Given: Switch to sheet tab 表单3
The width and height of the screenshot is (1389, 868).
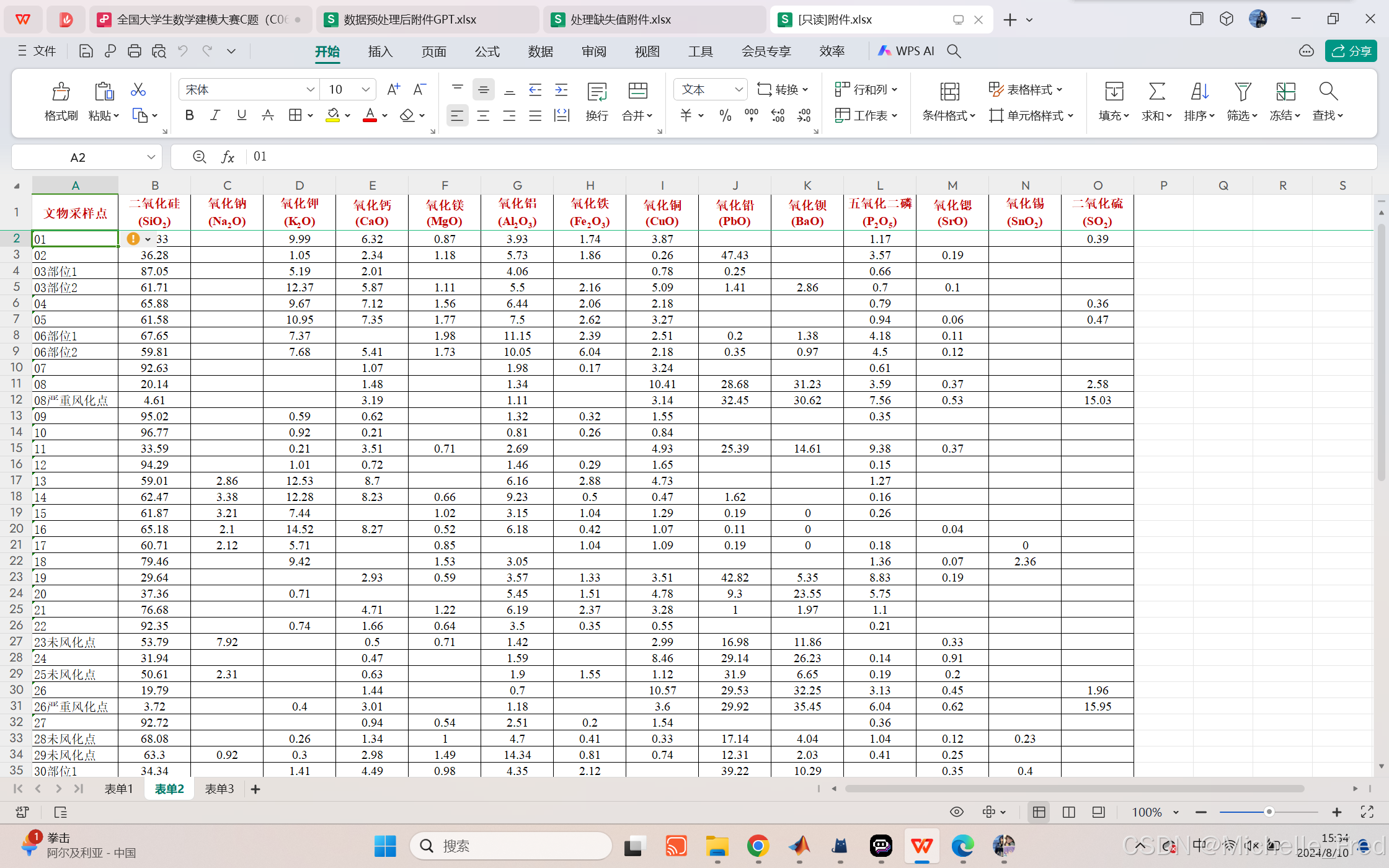Looking at the screenshot, I should (220, 789).
